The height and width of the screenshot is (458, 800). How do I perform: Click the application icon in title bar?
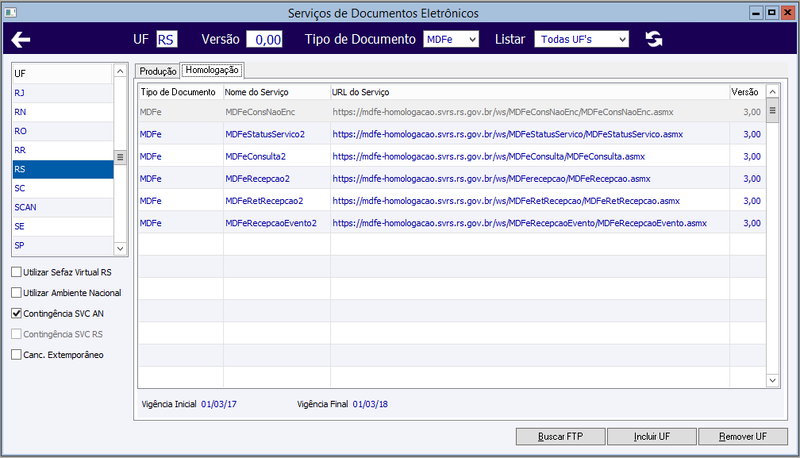10,12
